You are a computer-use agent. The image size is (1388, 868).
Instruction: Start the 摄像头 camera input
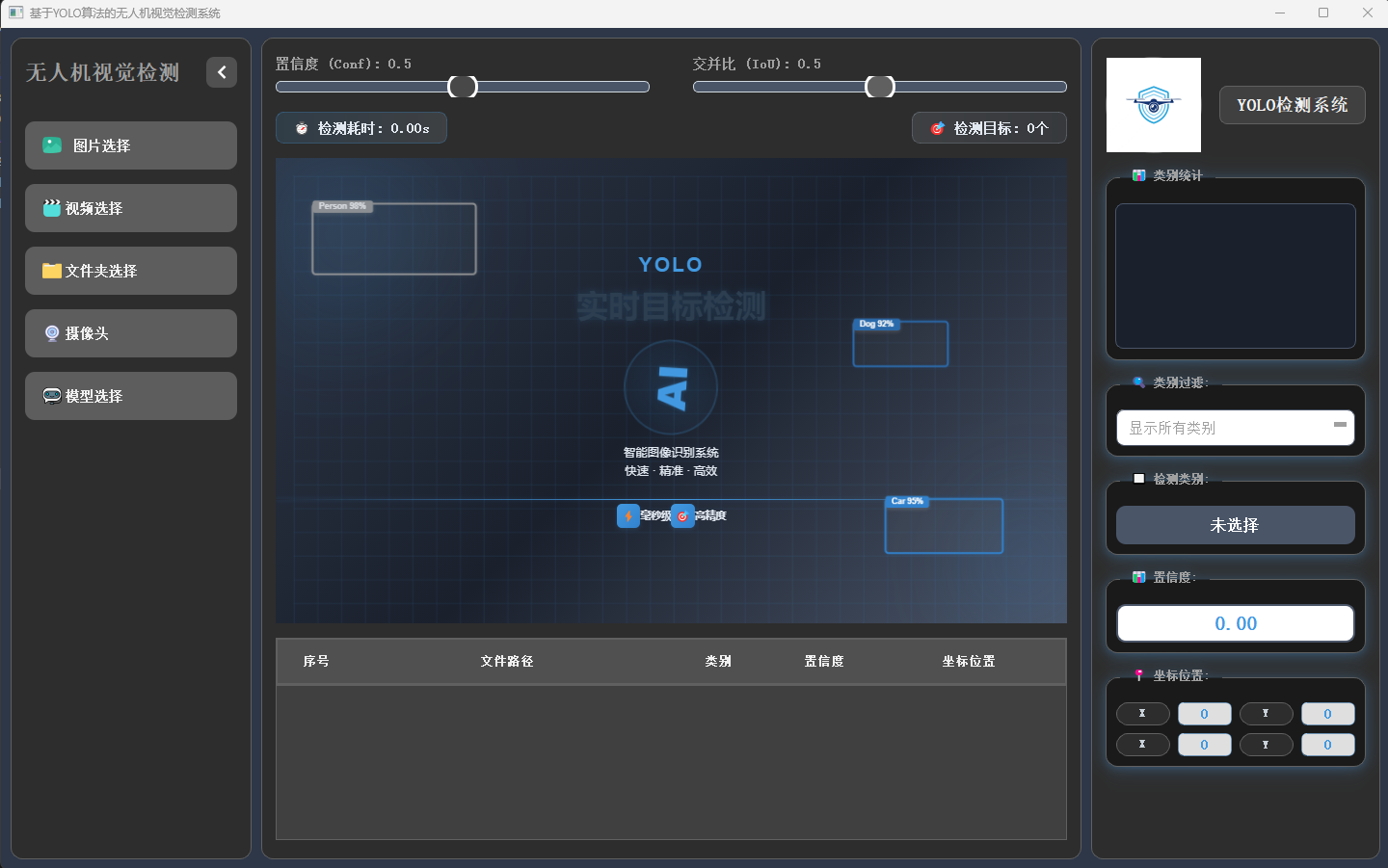click(x=131, y=333)
